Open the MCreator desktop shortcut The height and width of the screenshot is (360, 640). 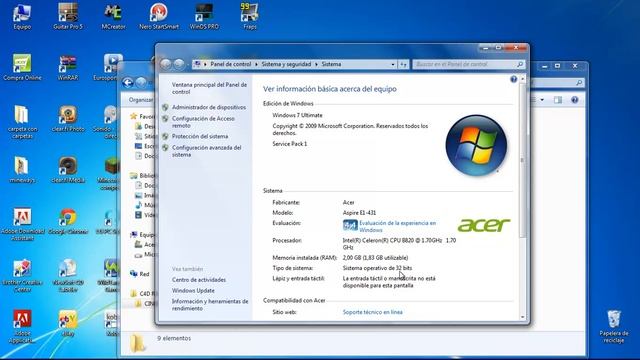click(x=113, y=17)
